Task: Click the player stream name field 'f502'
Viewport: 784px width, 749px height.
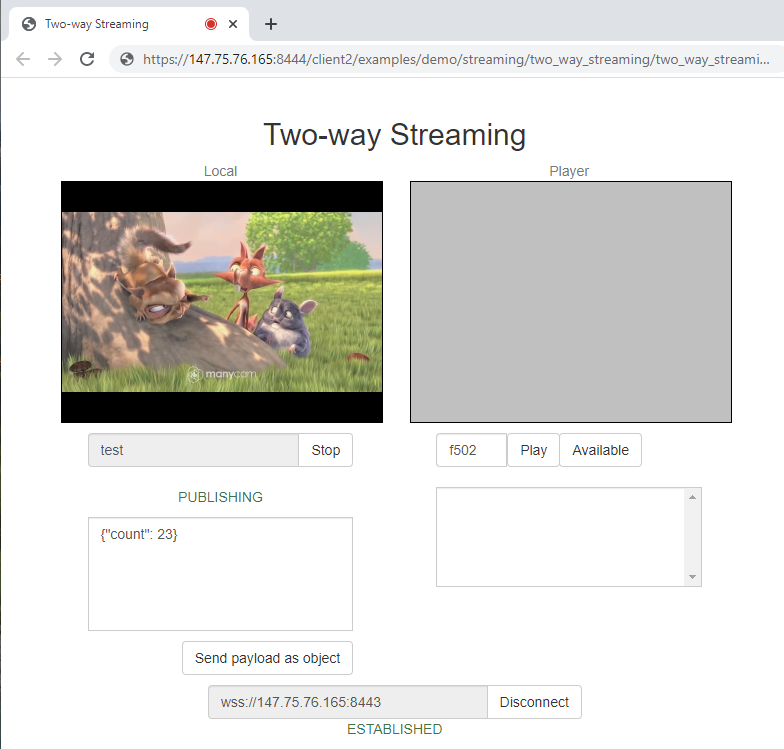Action: [472, 450]
